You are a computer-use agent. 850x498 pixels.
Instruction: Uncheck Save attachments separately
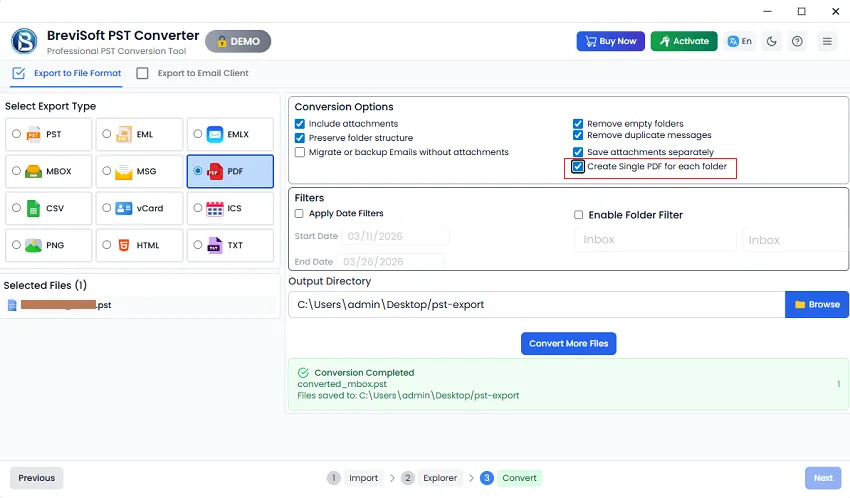tap(578, 152)
